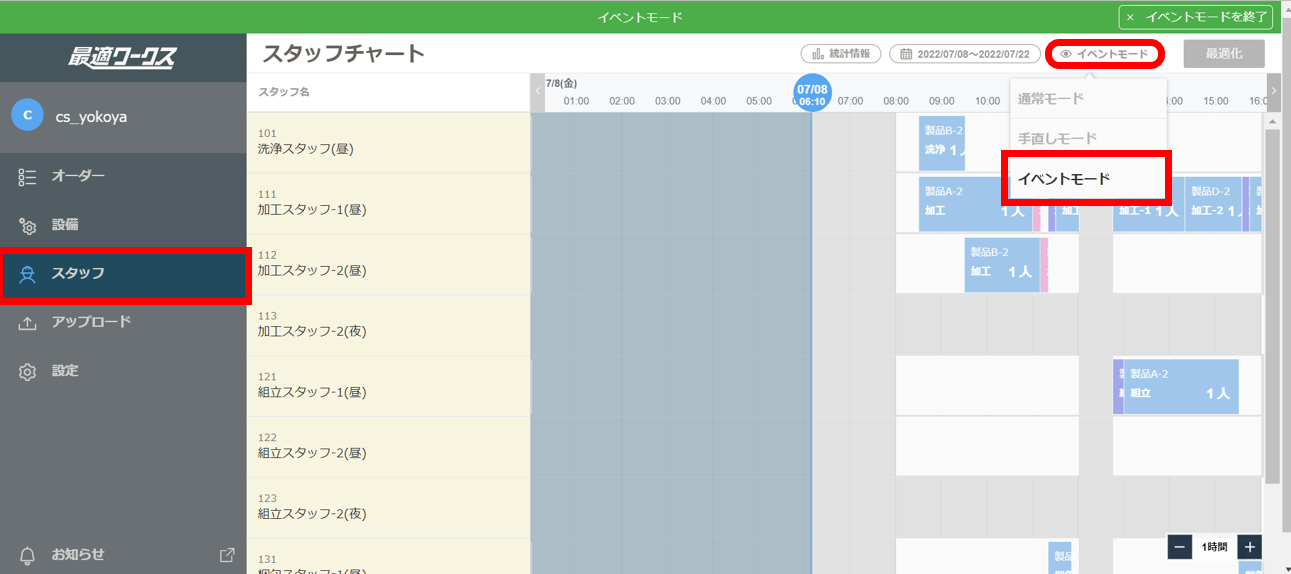Click the cs_yokoya user avatar circle

coord(27,116)
